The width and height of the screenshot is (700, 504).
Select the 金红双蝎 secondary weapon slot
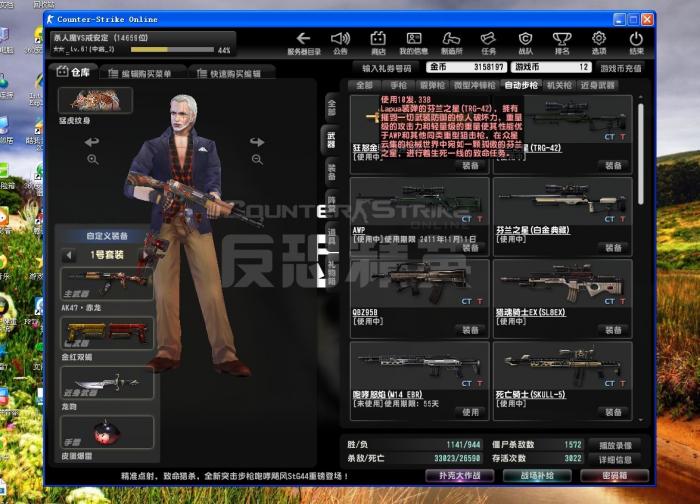(x=107, y=333)
